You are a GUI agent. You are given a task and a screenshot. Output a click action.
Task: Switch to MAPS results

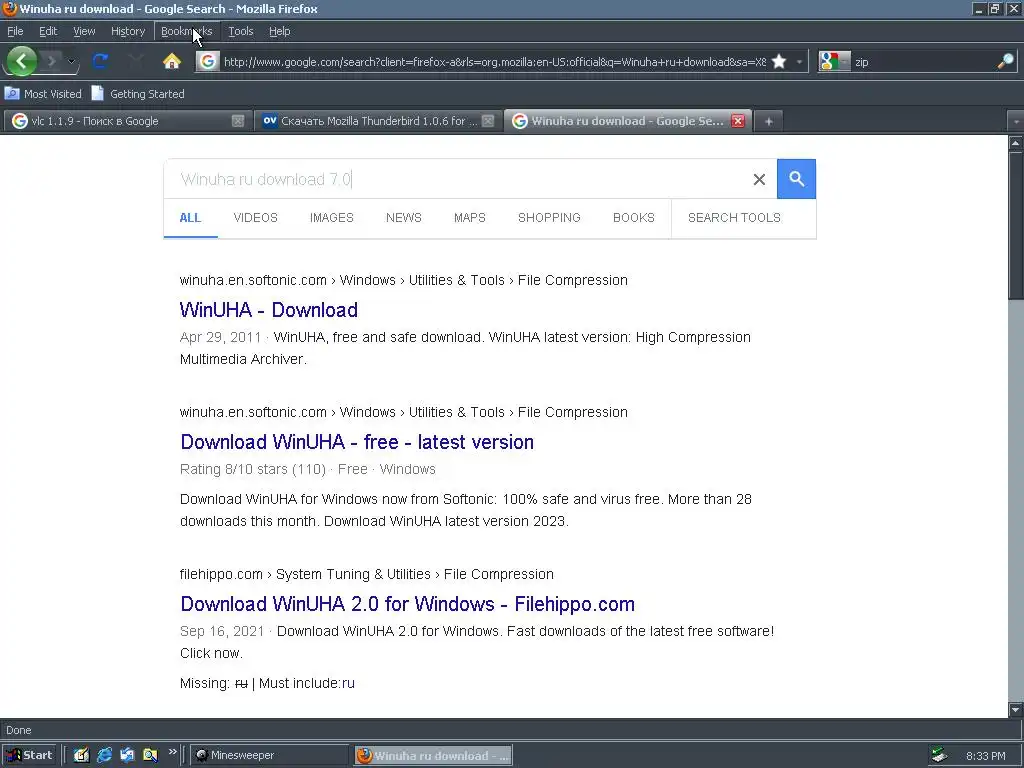pos(470,217)
